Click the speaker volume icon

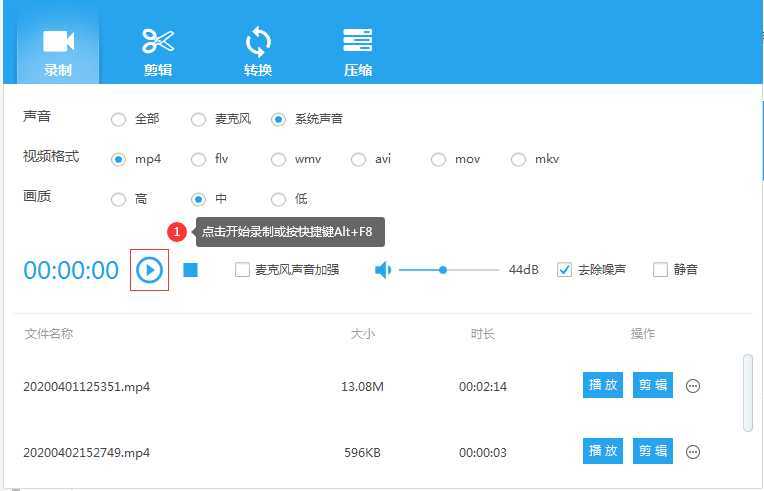[383, 270]
